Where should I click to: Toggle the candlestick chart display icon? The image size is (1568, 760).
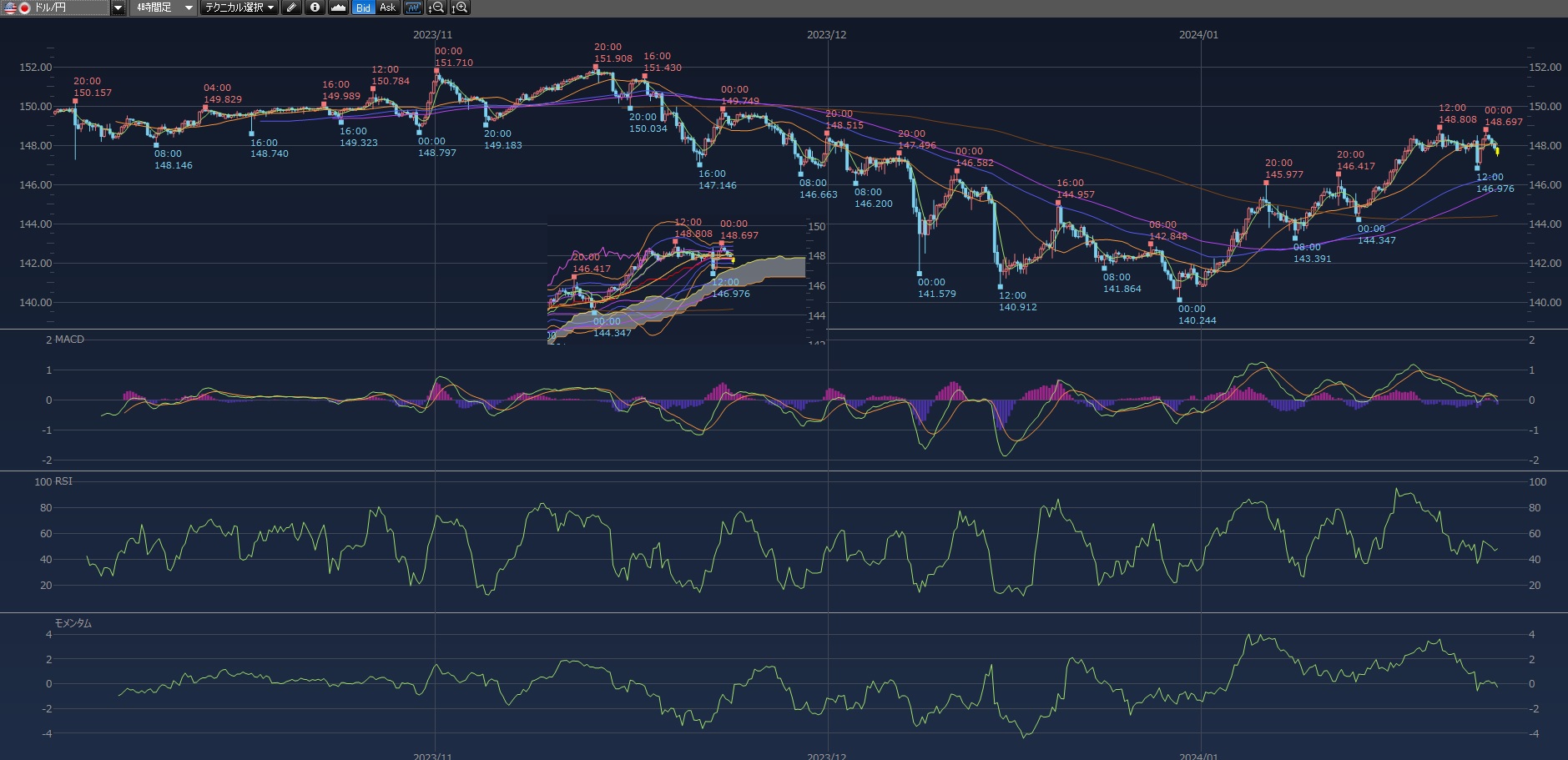click(x=413, y=8)
